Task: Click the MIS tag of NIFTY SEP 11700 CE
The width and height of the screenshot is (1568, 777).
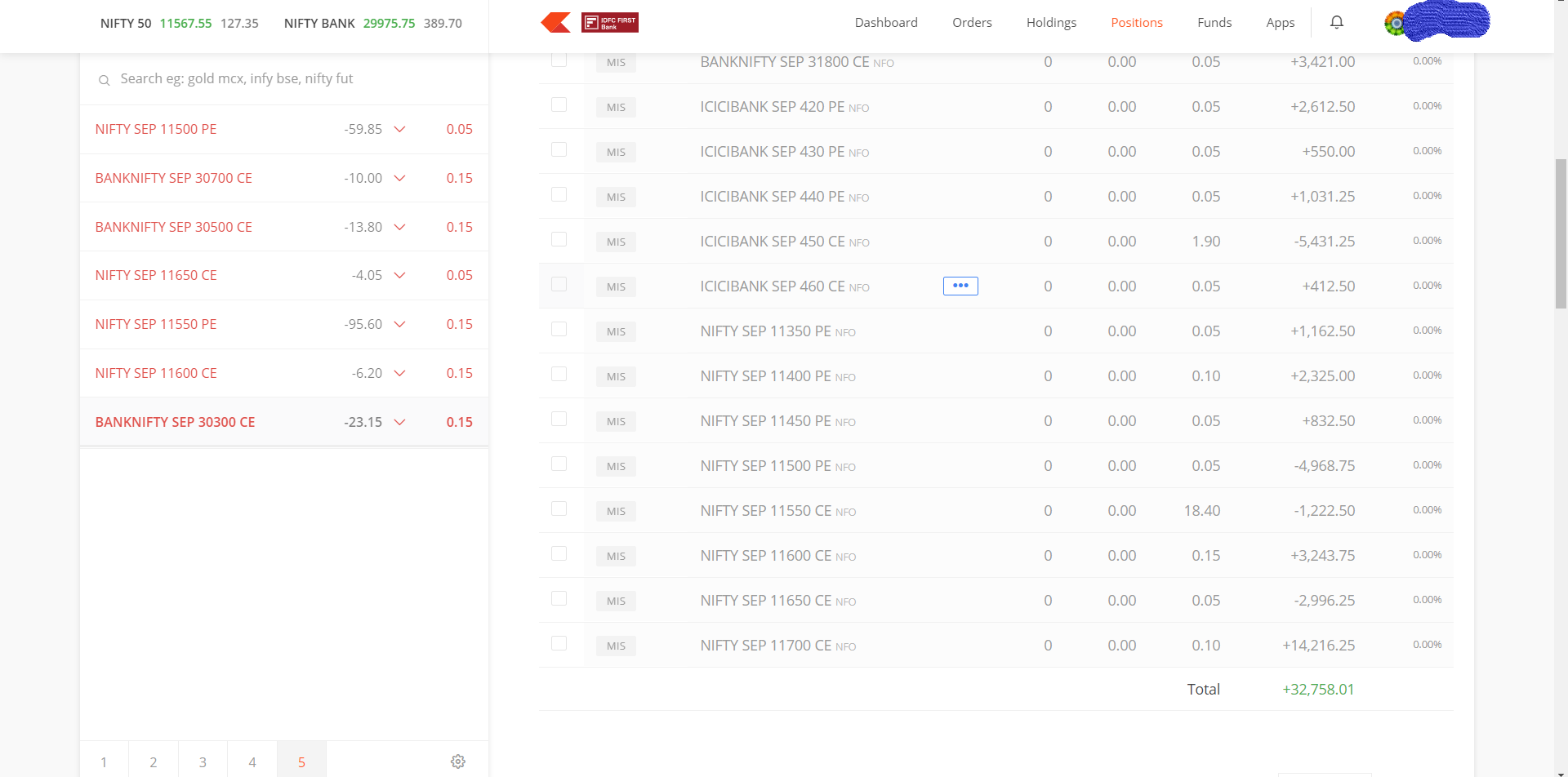Action: (616, 646)
